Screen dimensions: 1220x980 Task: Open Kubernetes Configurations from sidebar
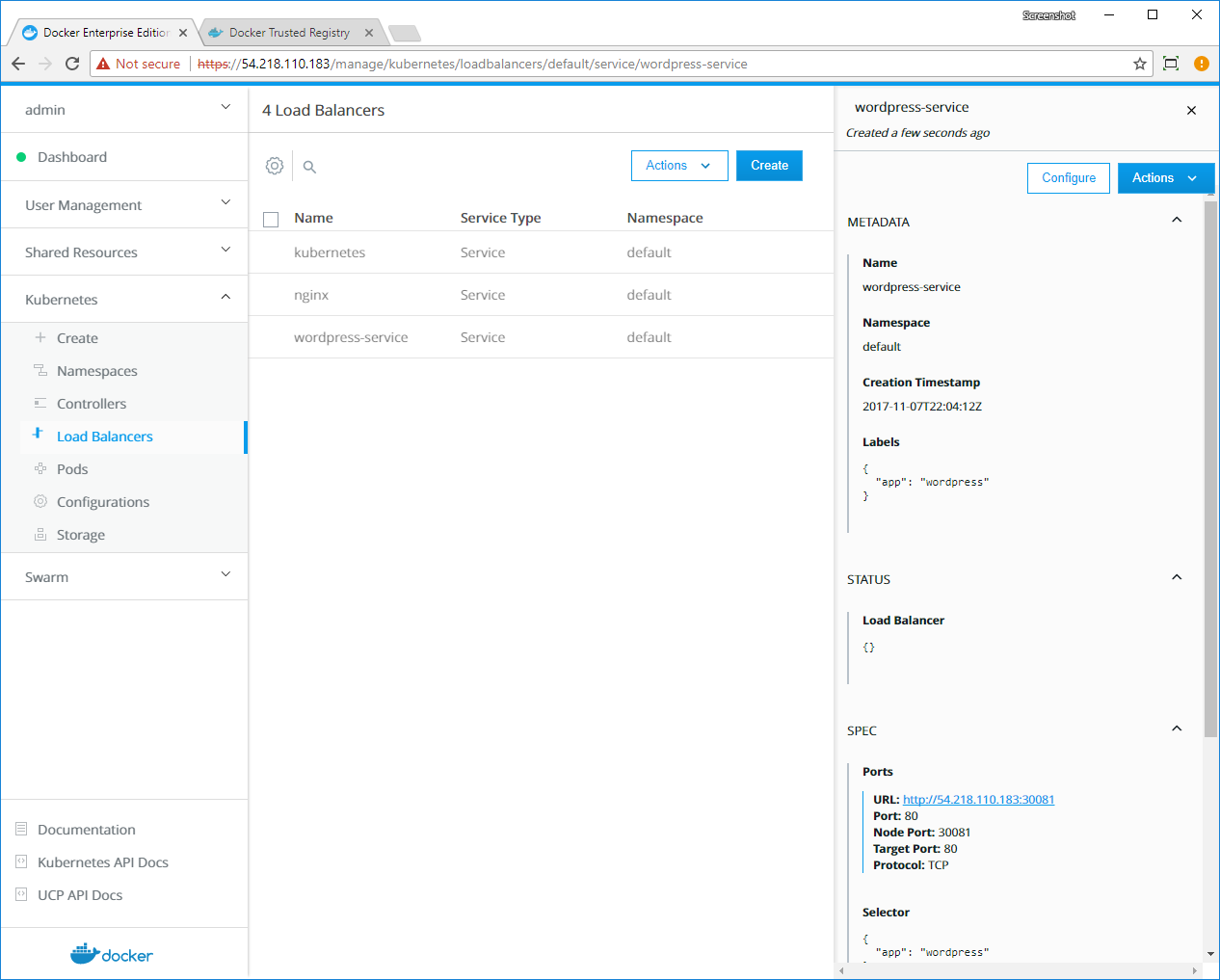103,502
